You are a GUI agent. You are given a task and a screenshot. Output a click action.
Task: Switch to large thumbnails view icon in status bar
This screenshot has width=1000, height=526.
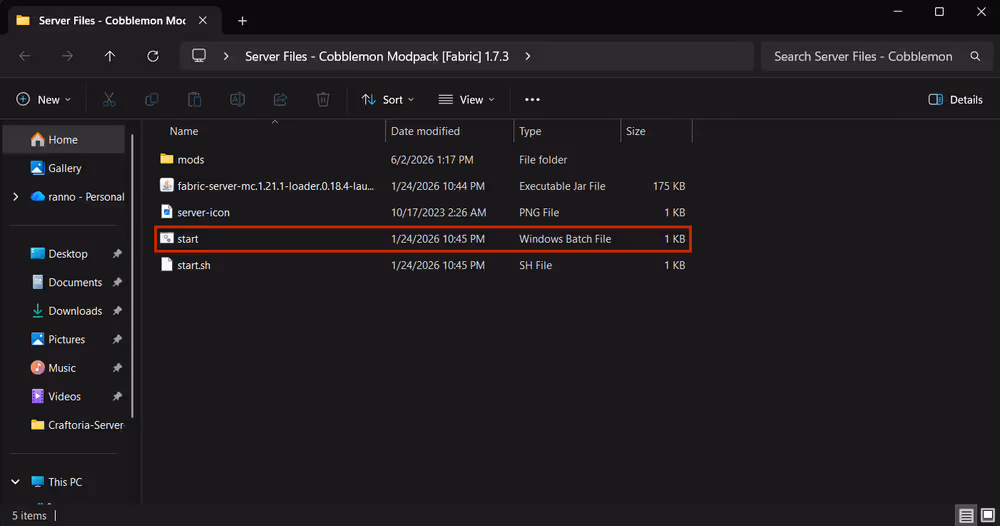point(988,515)
